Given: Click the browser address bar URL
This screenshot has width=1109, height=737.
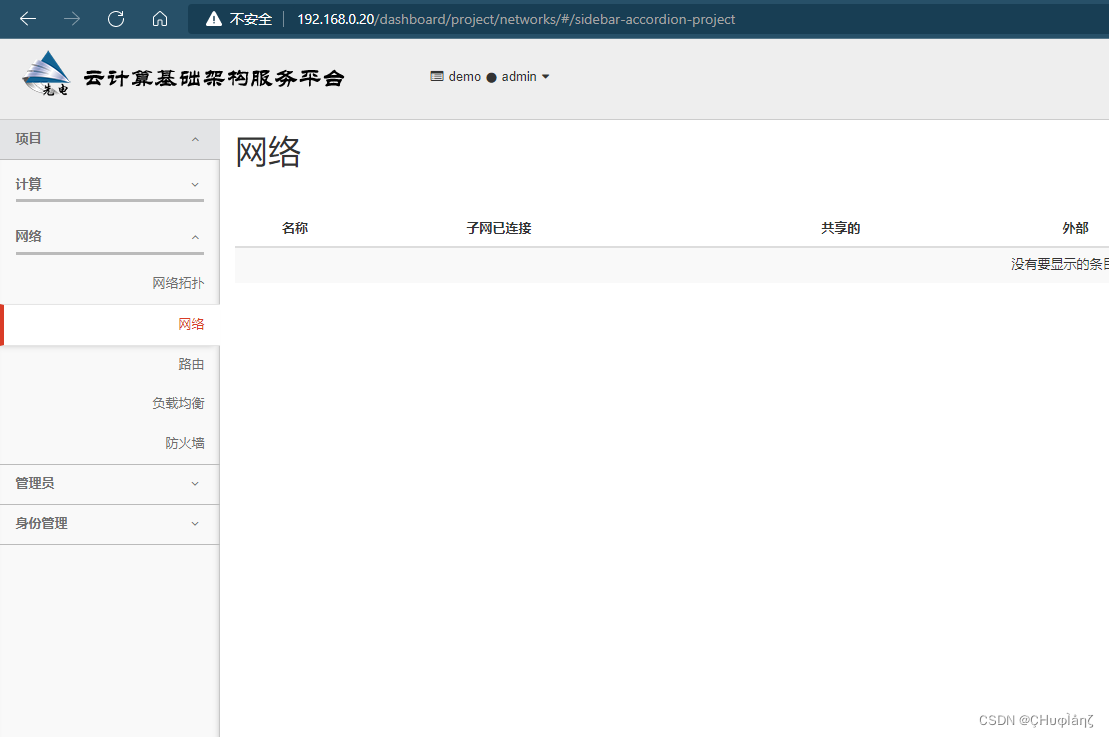Looking at the screenshot, I should click(x=516, y=19).
